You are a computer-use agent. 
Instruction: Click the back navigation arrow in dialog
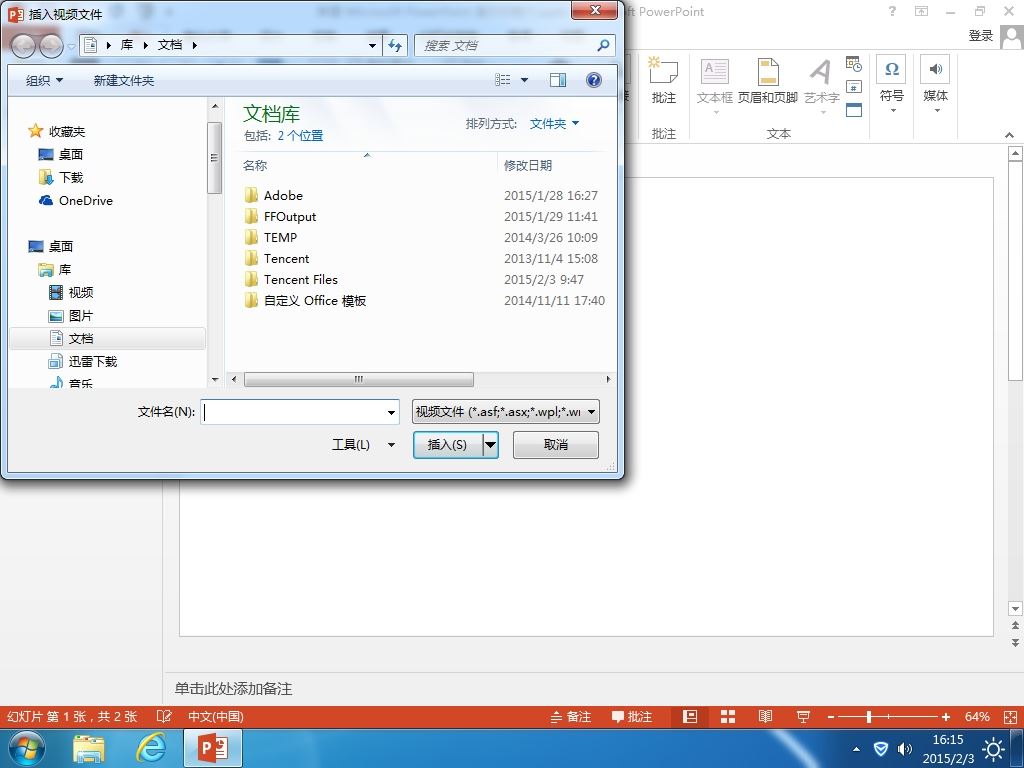click(22, 46)
